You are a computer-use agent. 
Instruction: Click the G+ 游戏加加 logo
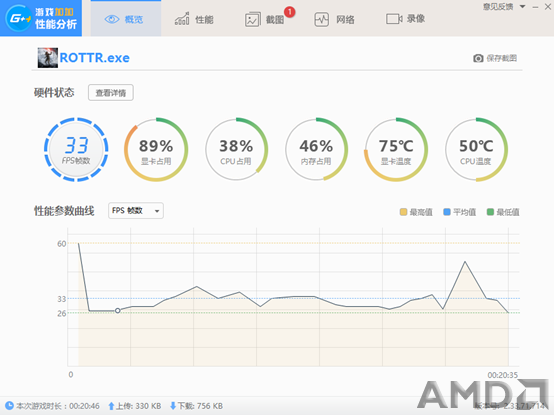41,18
